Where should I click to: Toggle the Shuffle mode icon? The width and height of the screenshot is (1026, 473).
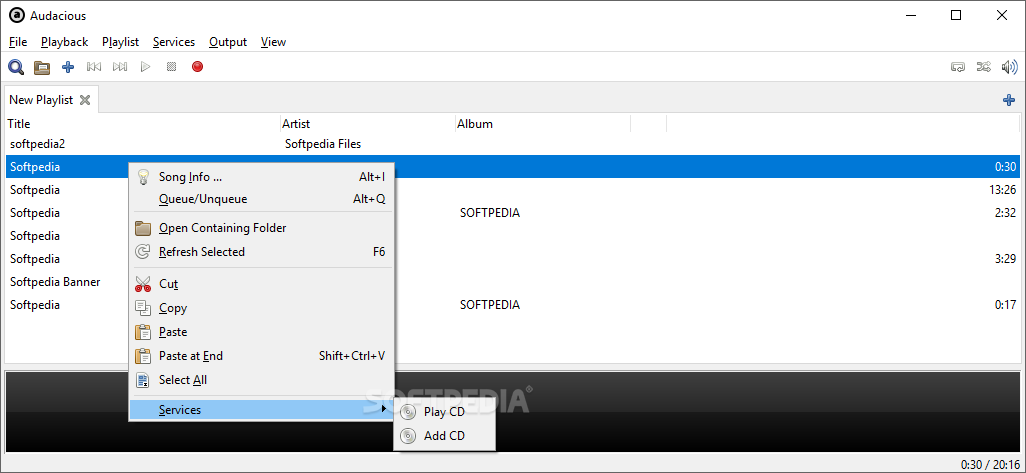pyautogui.click(x=983, y=67)
